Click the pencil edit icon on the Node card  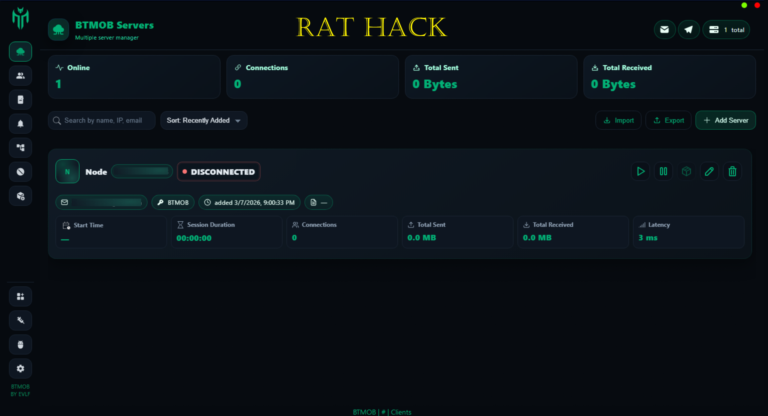pos(709,171)
